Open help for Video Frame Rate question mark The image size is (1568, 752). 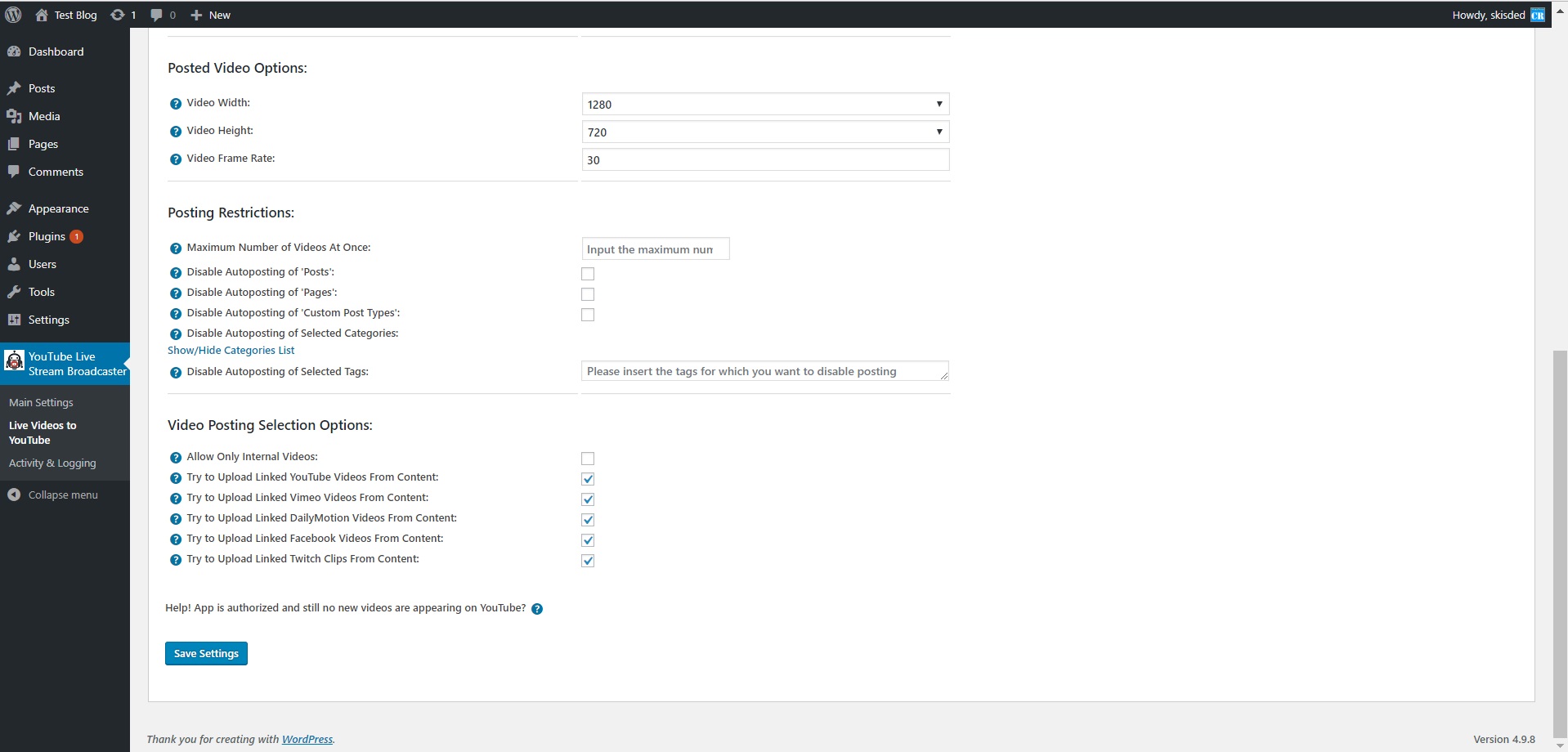tap(174, 159)
